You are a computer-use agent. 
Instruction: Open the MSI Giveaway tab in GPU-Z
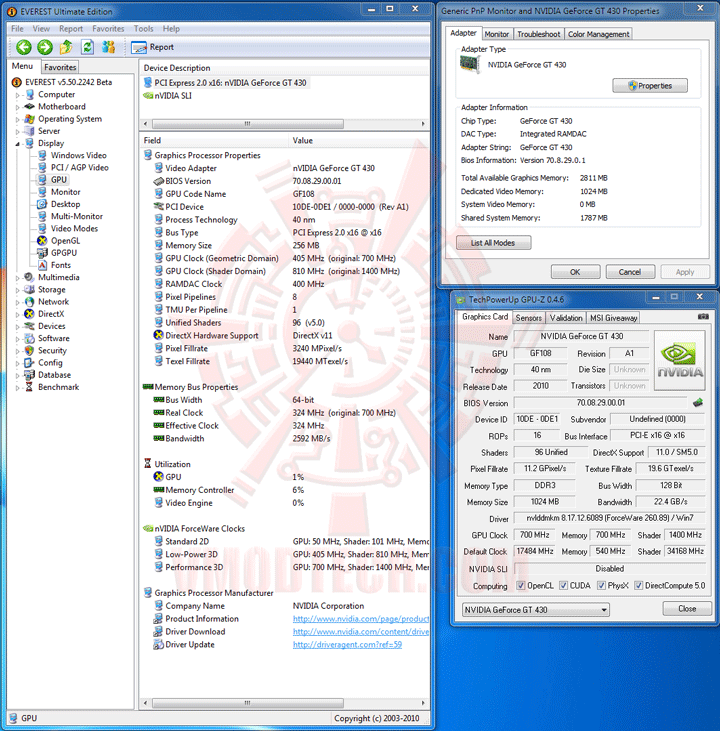point(613,318)
